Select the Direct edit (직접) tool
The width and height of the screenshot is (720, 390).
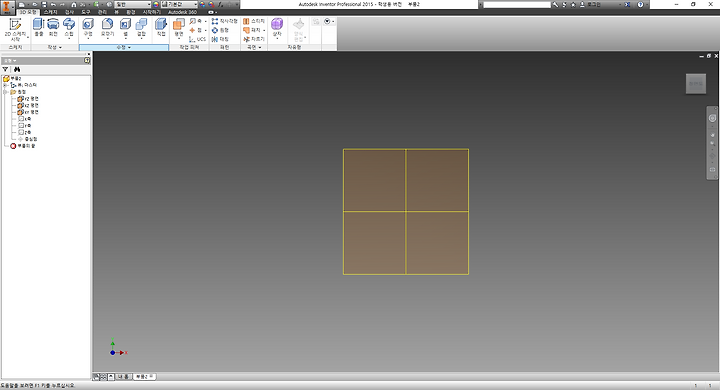click(161, 28)
